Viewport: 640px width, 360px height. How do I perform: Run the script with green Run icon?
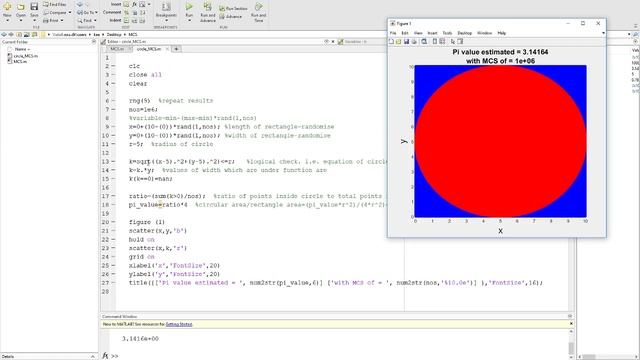(x=189, y=7)
